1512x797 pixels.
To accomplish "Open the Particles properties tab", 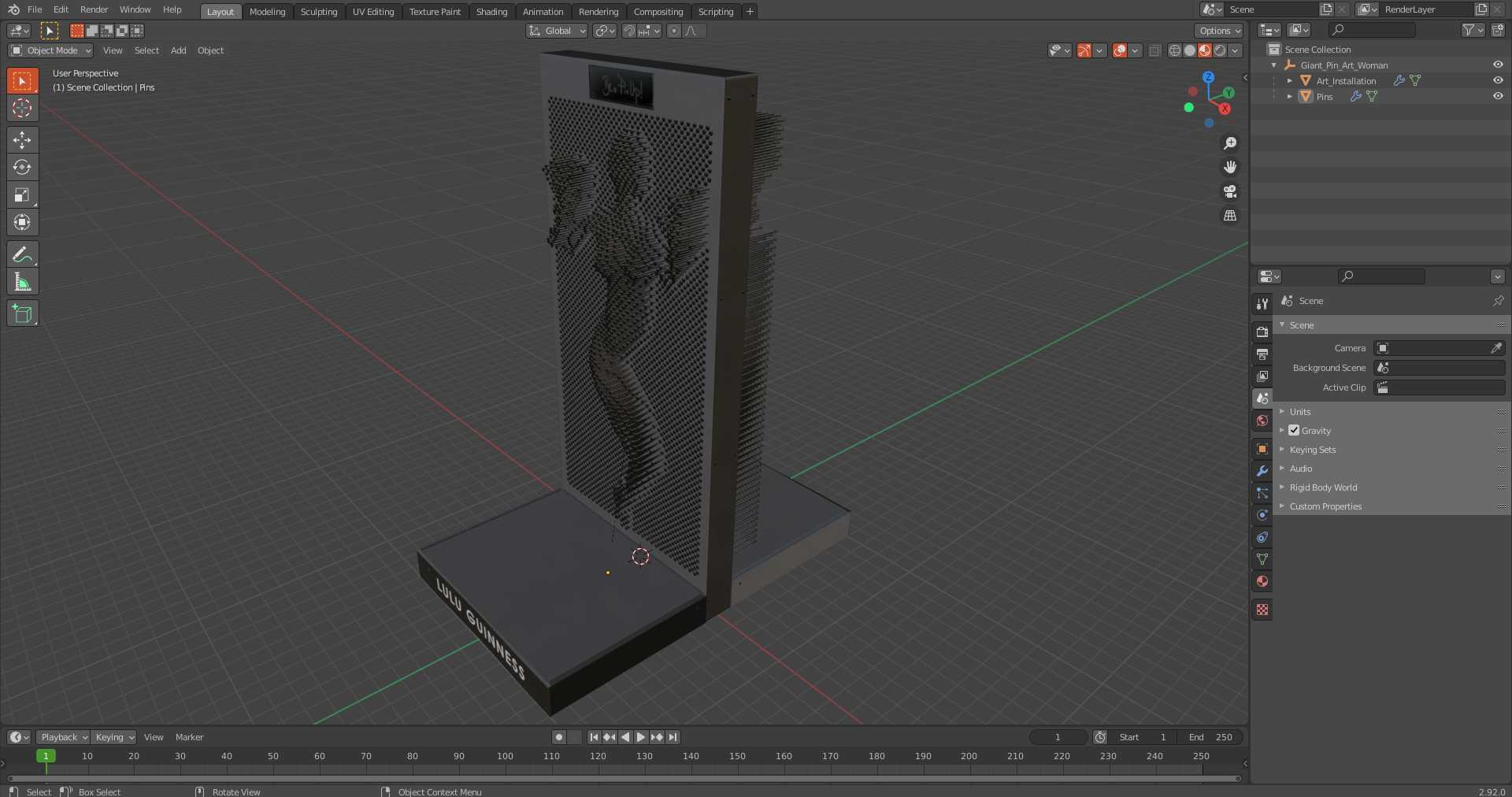I will tap(1262, 493).
